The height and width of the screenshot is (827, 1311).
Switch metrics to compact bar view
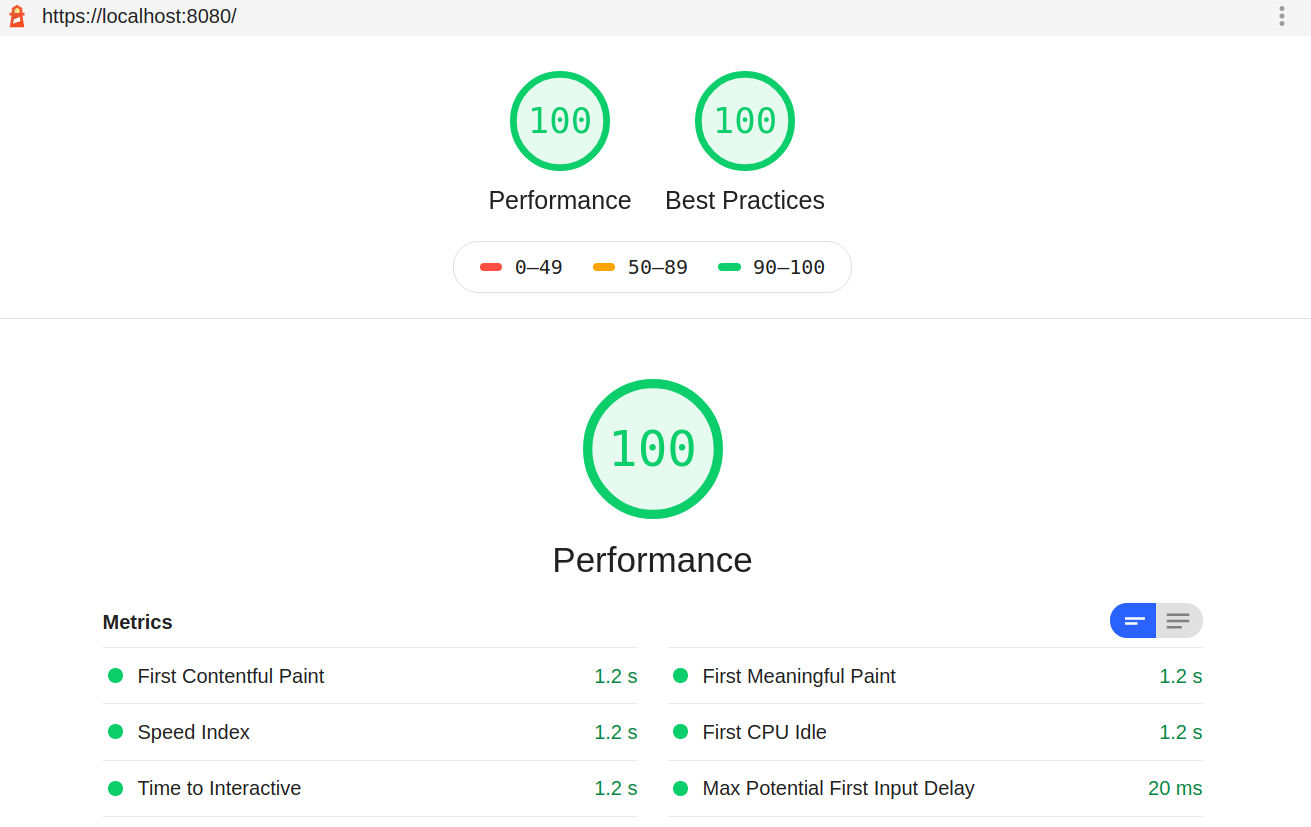(x=1133, y=621)
